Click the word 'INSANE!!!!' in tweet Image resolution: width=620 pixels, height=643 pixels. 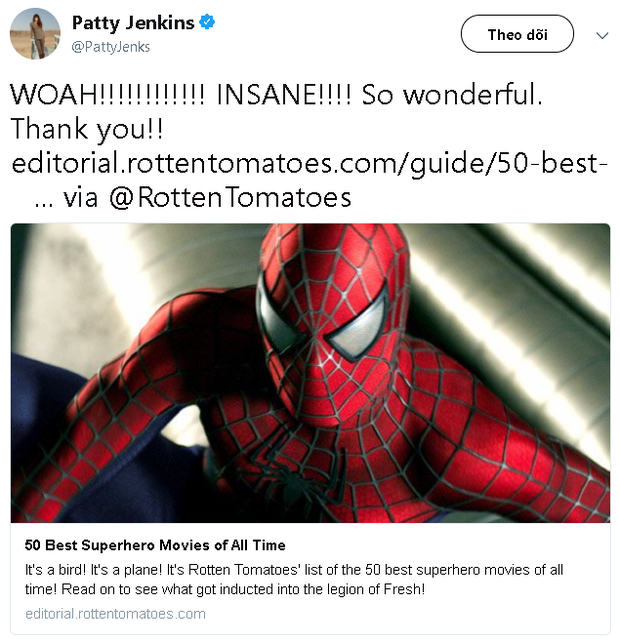[x=284, y=95]
